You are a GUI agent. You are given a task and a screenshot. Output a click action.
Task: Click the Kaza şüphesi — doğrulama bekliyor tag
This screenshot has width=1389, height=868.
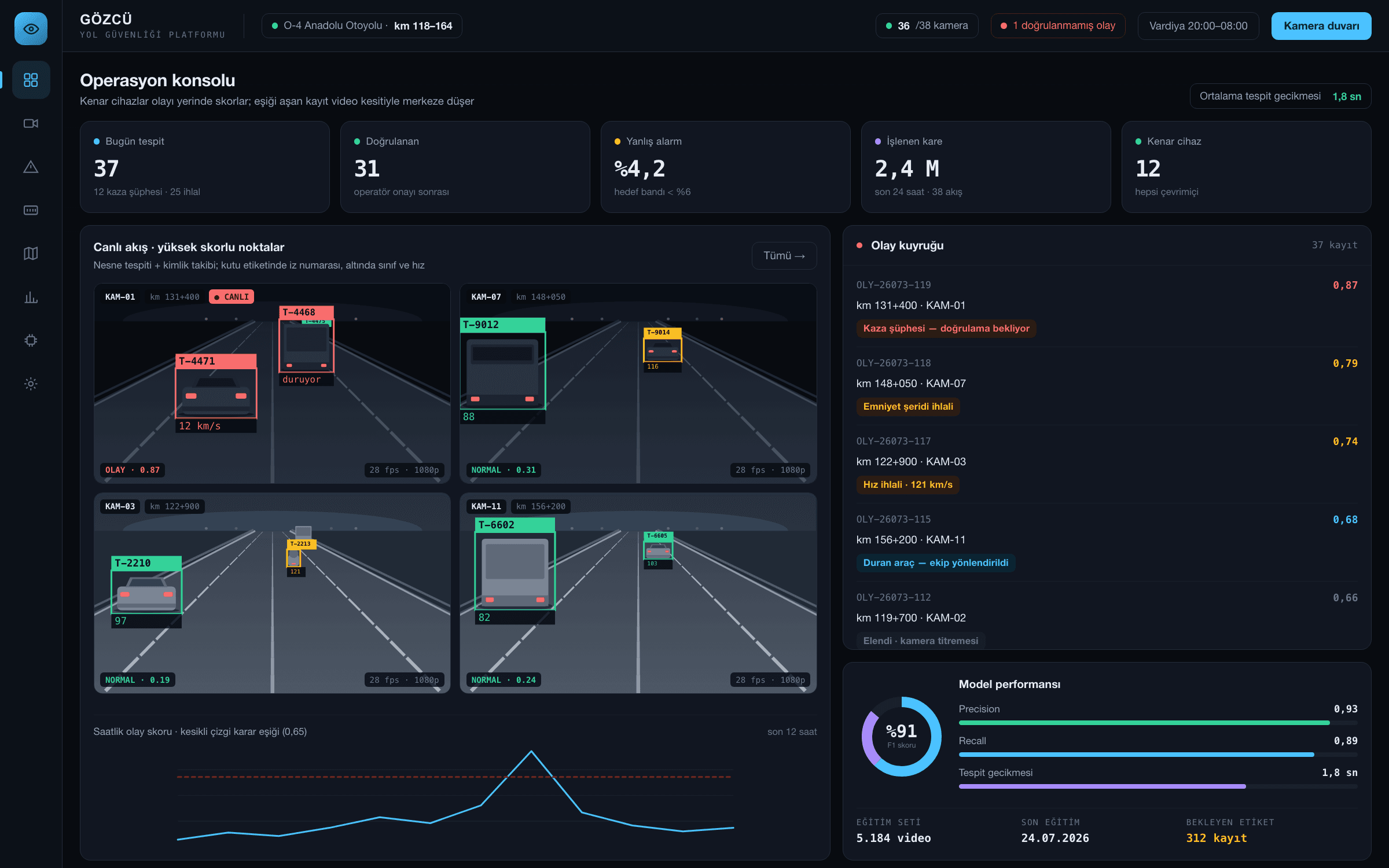(946, 329)
